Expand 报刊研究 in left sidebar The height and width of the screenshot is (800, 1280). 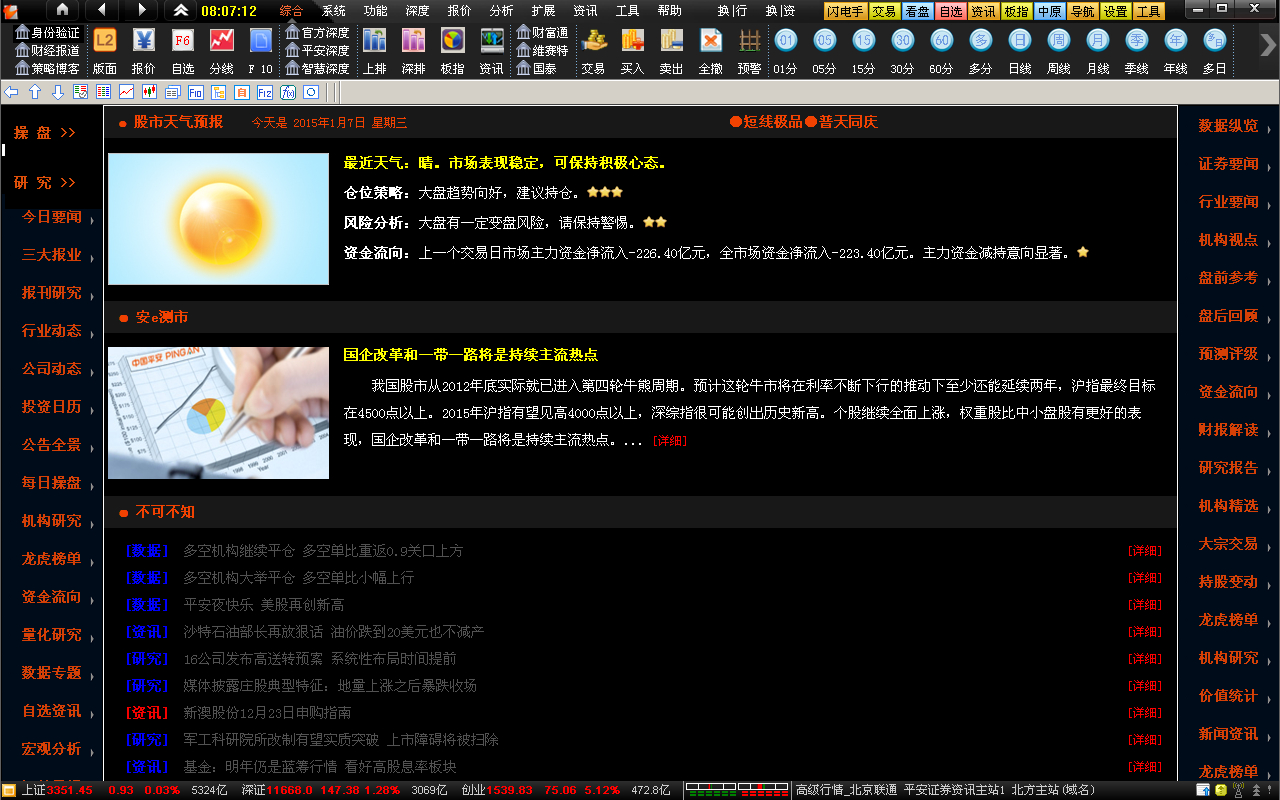(52, 293)
